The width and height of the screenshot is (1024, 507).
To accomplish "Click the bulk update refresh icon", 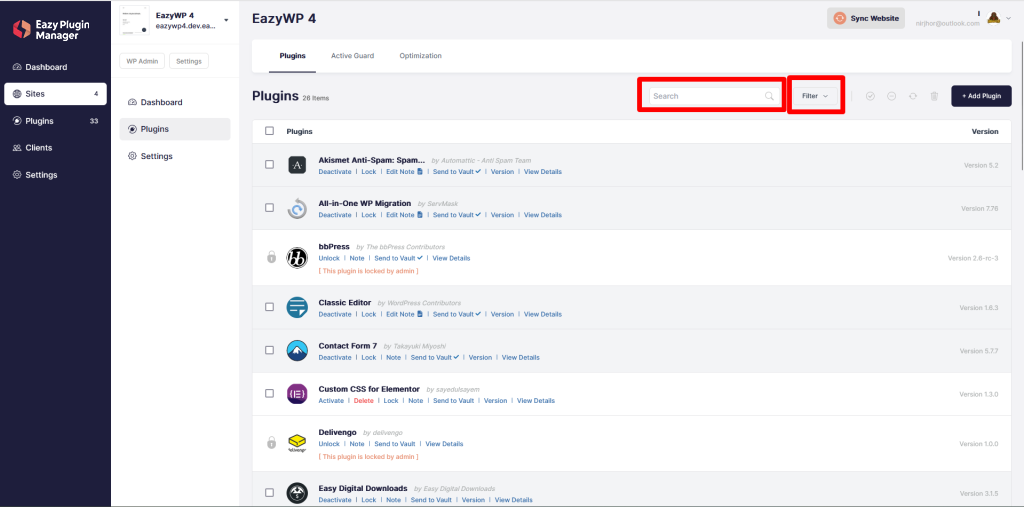I will pos(913,96).
